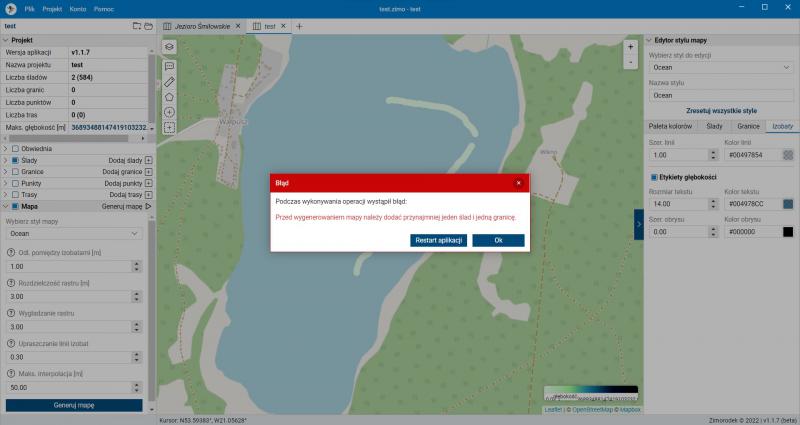The image size is (800, 425).
Task: Click help icon for Rozdzielczość rastru
Action: point(9,284)
